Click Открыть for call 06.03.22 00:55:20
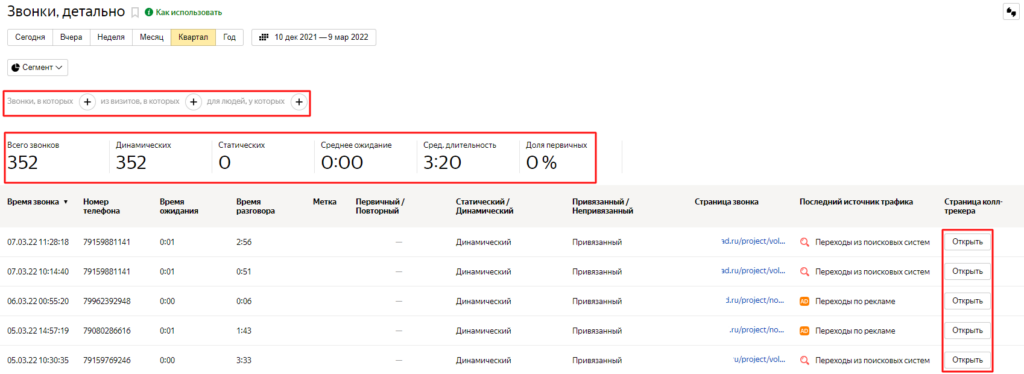 tap(967, 301)
